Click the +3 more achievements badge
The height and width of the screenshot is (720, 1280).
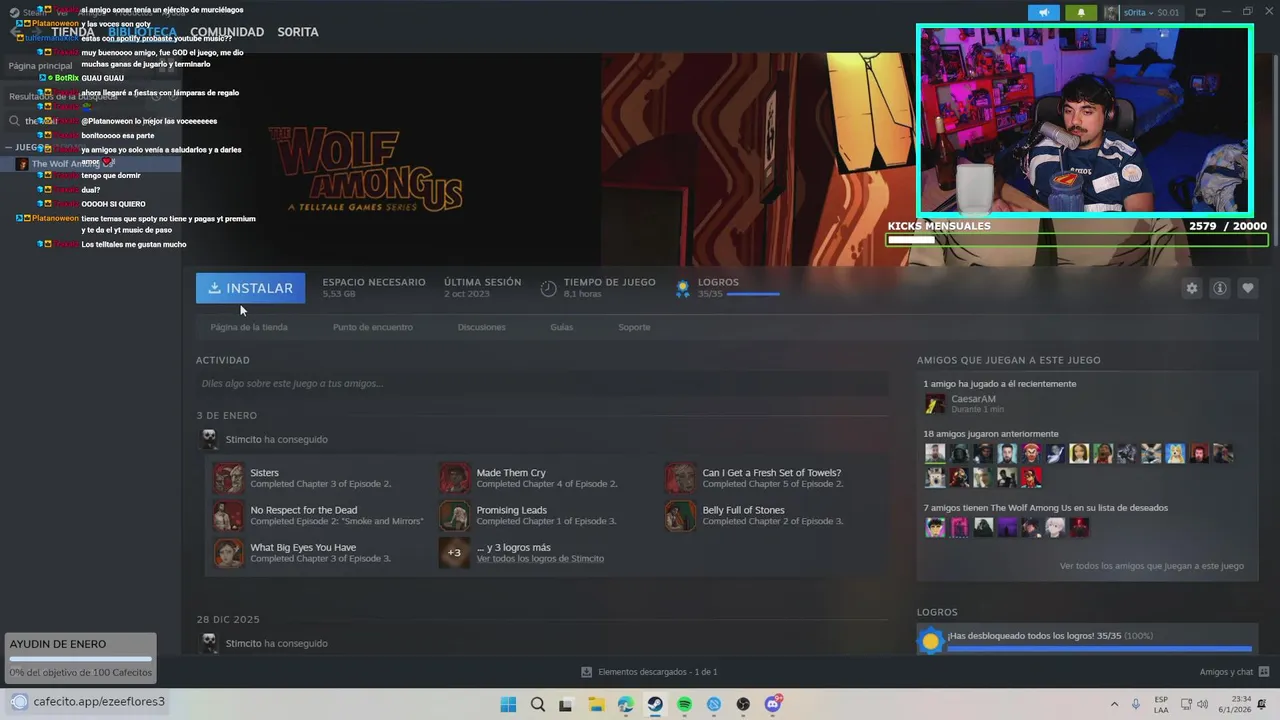pyautogui.click(x=454, y=552)
